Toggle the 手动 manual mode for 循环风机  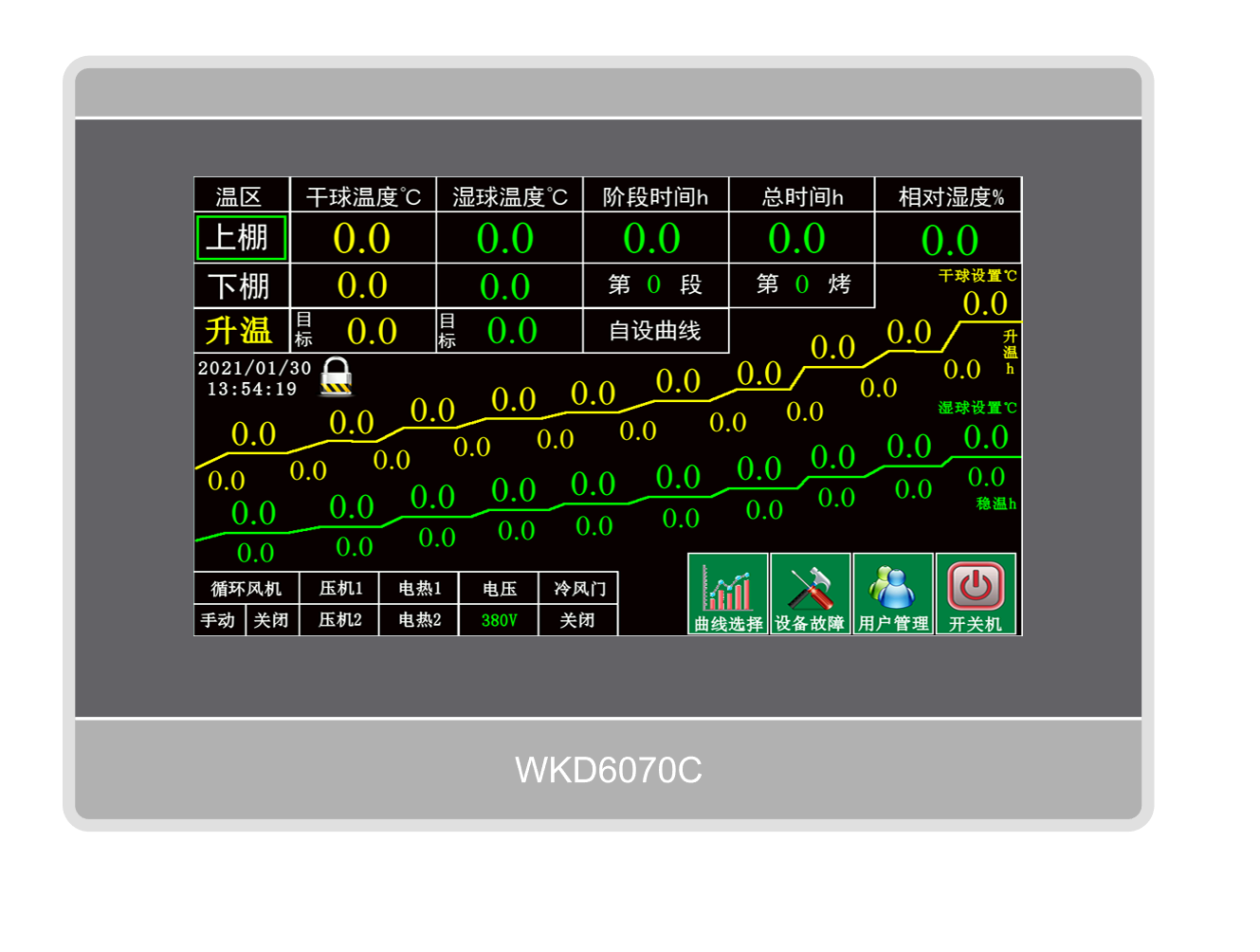point(218,620)
